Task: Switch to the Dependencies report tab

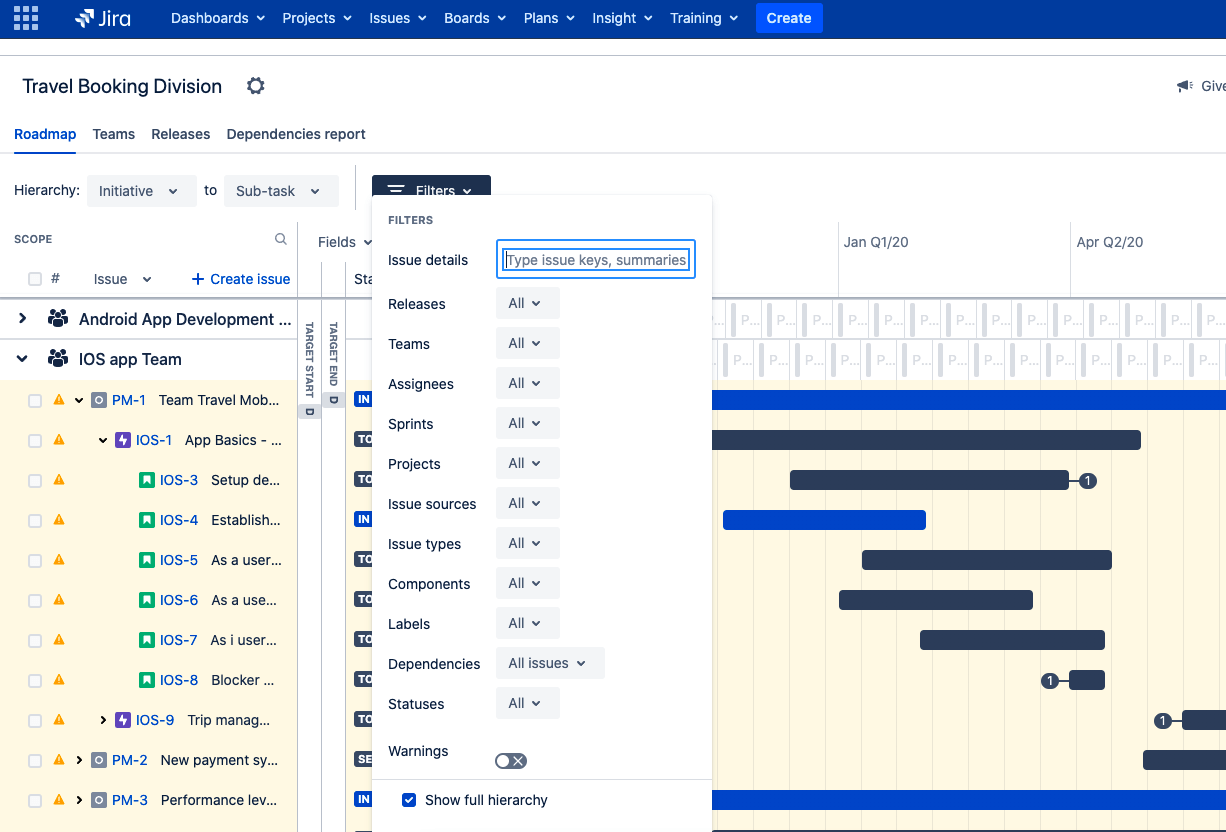Action: (295, 134)
